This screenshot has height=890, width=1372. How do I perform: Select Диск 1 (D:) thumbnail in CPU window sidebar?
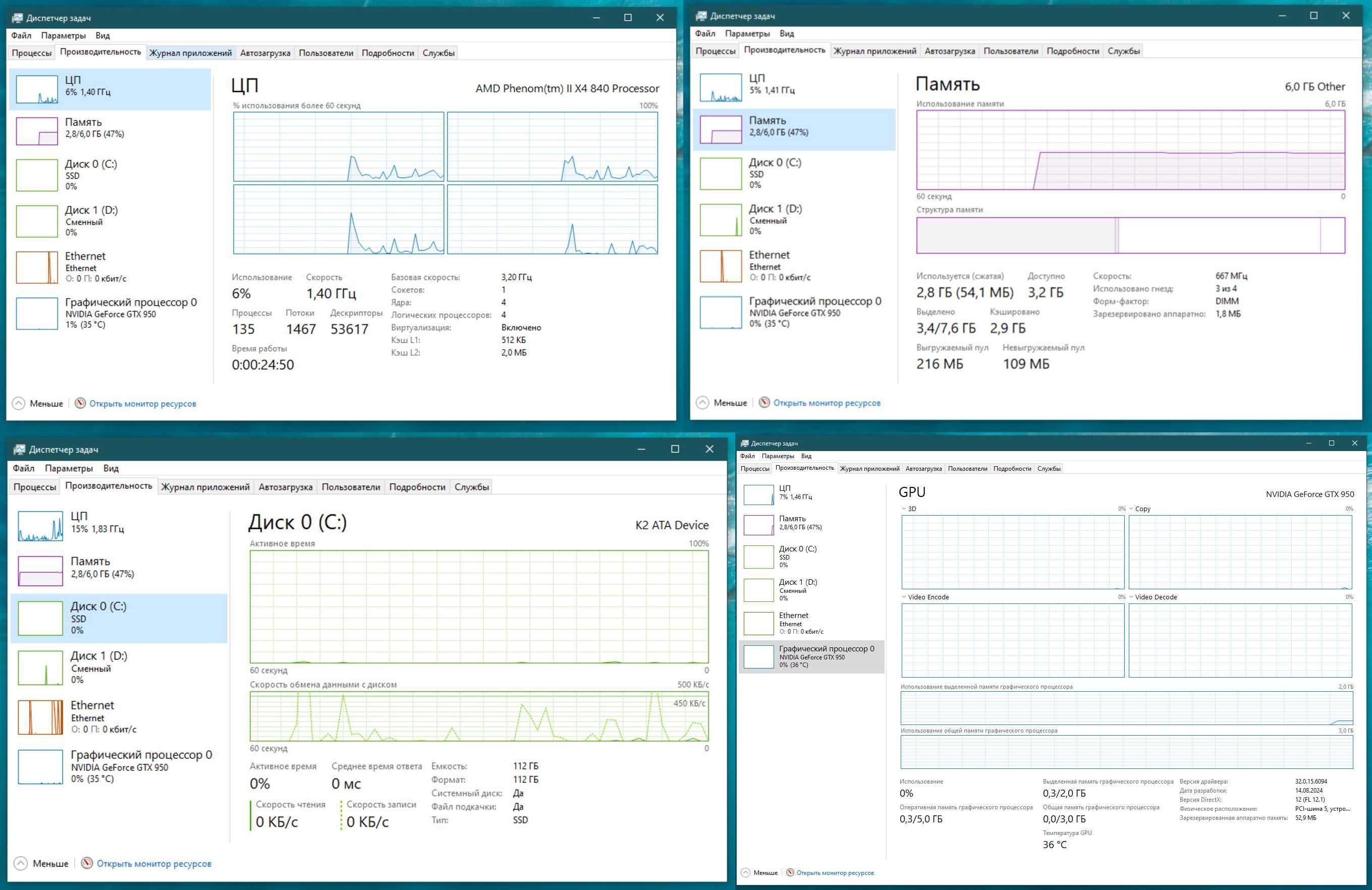[37, 221]
